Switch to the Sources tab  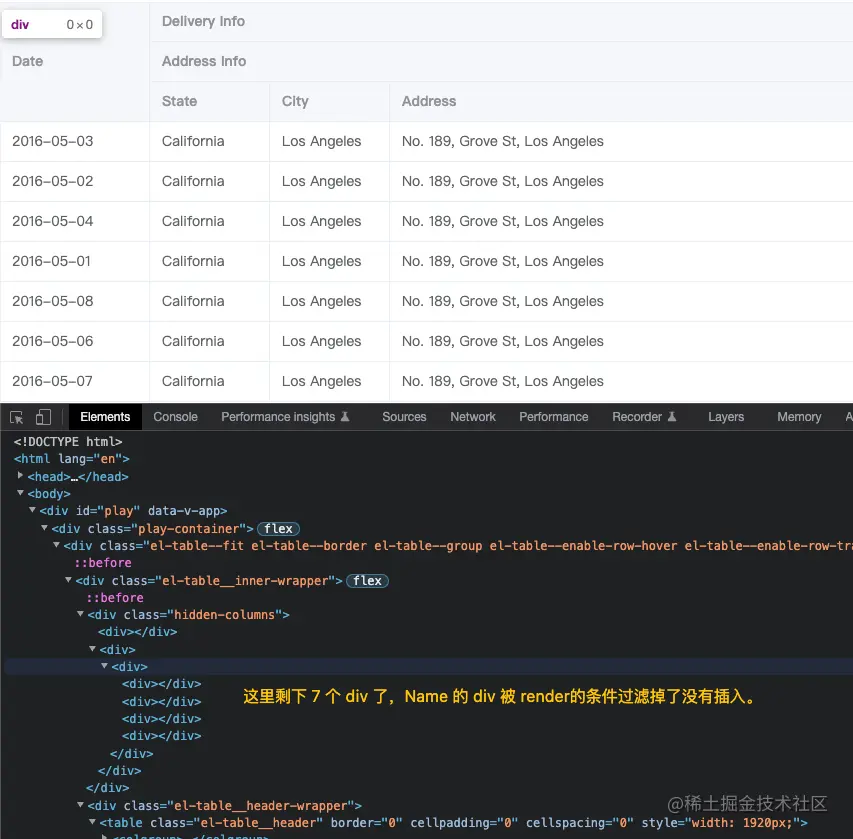(404, 417)
